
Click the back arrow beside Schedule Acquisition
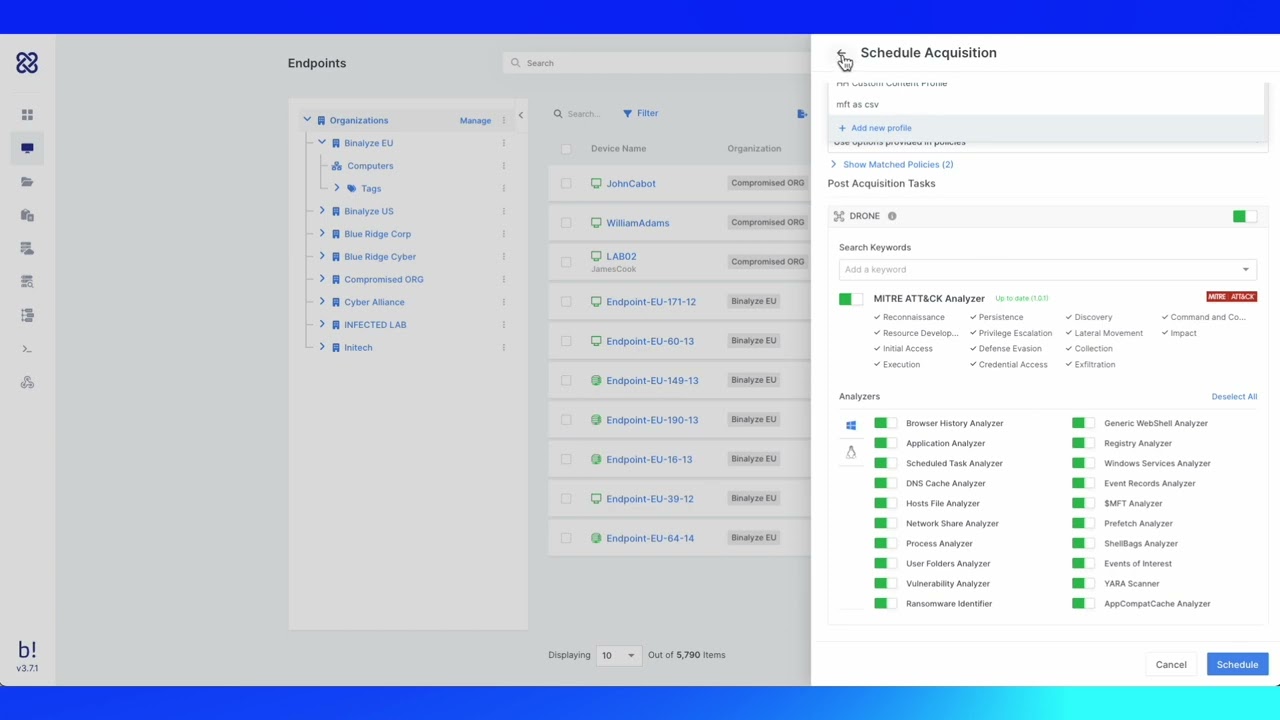click(842, 53)
